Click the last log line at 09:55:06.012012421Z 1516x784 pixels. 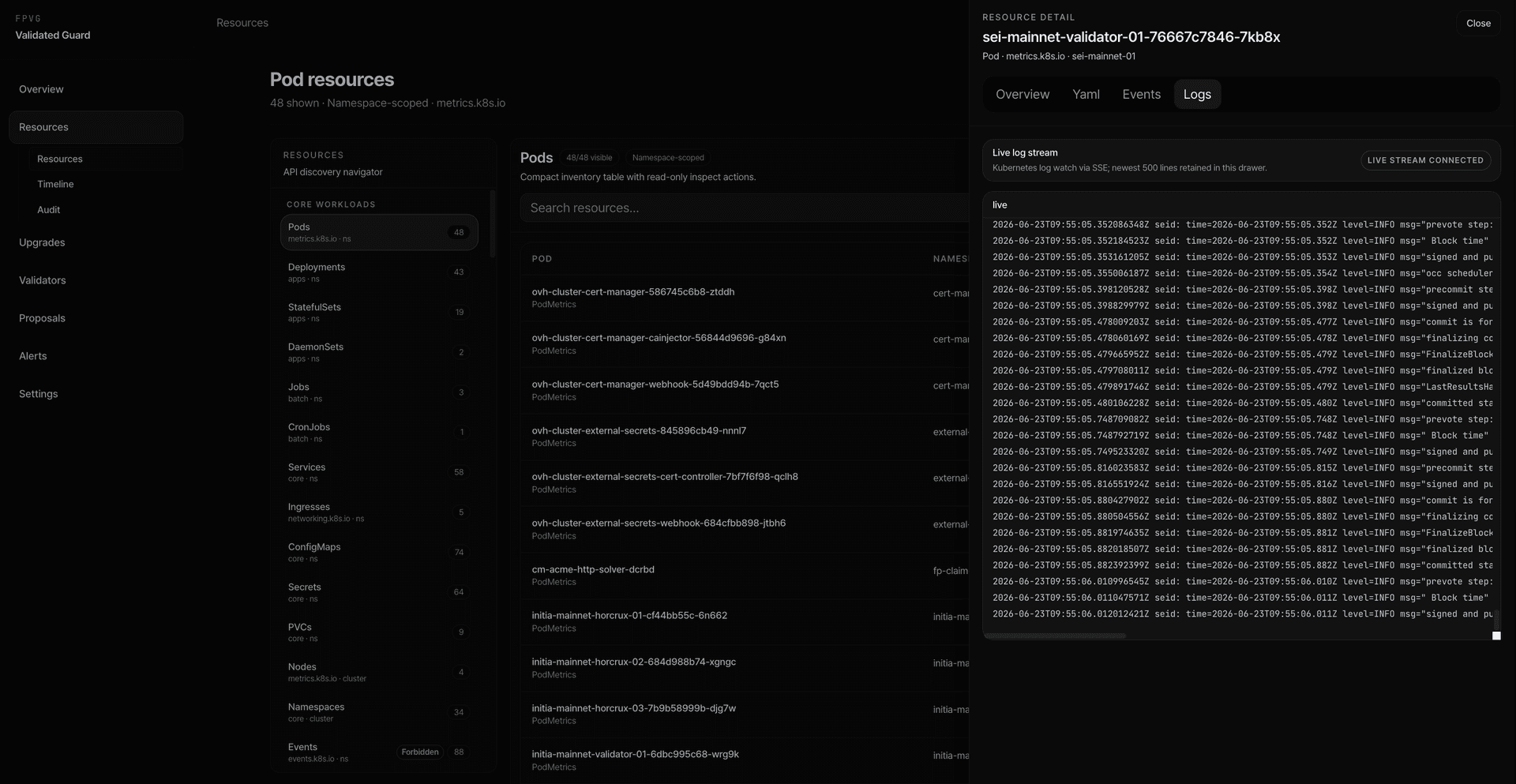coord(1242,614)
